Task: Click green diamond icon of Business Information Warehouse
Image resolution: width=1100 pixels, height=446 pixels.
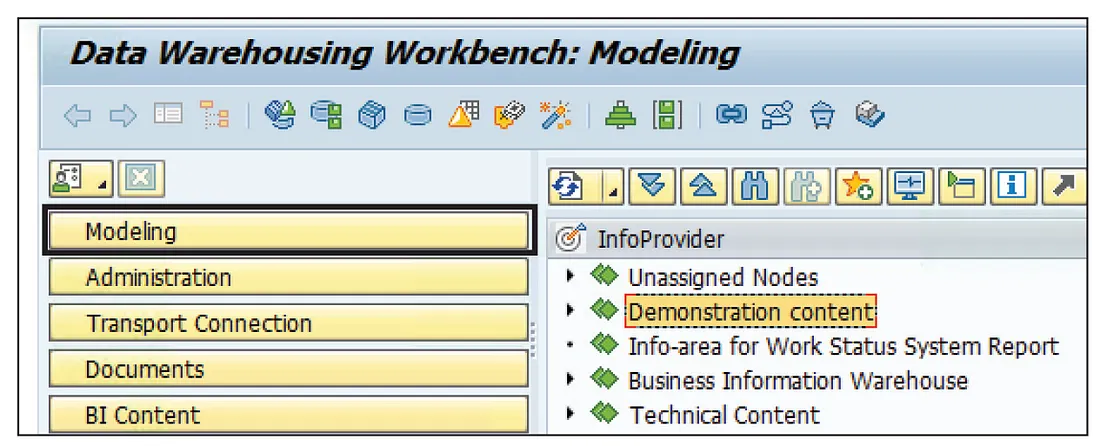Action: pyautogui.click(x=603, y=379)
